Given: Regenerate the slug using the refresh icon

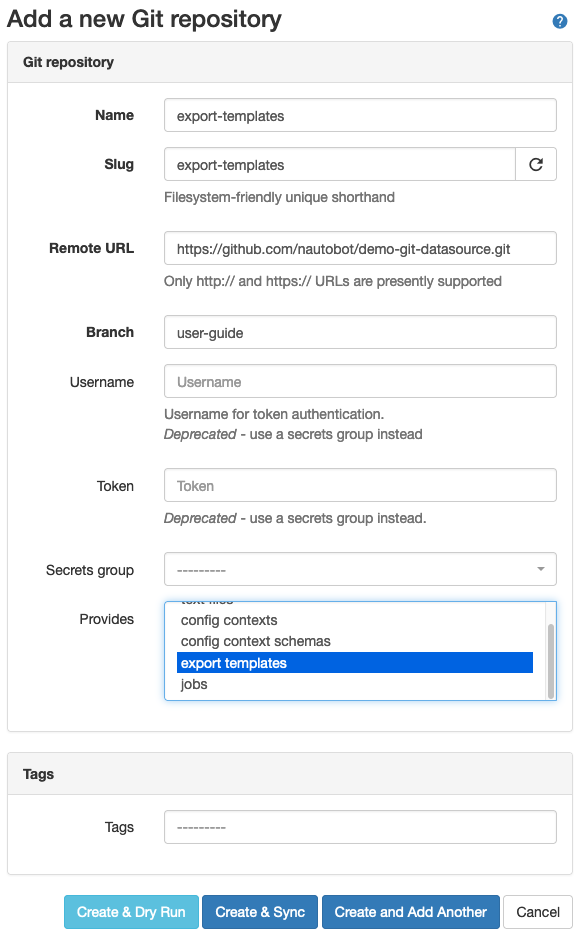Looking at the screenshot, I should click(536, 164).
